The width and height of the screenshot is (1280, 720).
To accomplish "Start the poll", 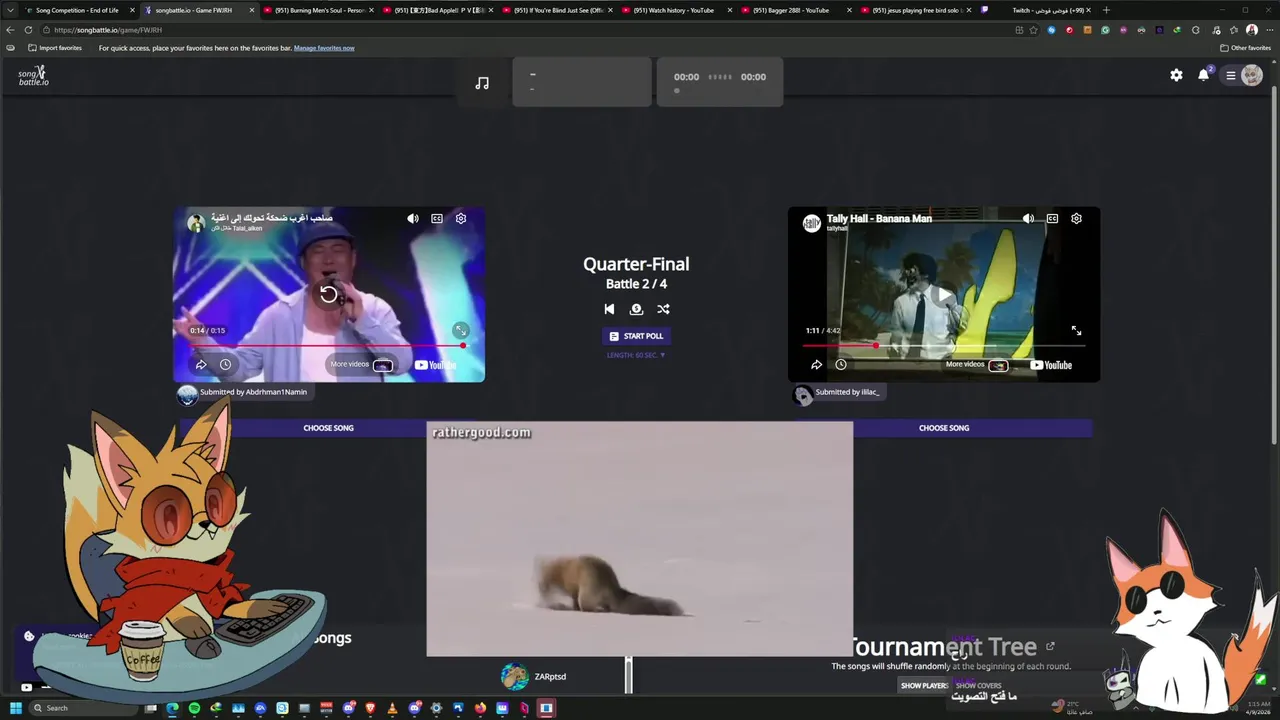I will click(x=636, y=336).
